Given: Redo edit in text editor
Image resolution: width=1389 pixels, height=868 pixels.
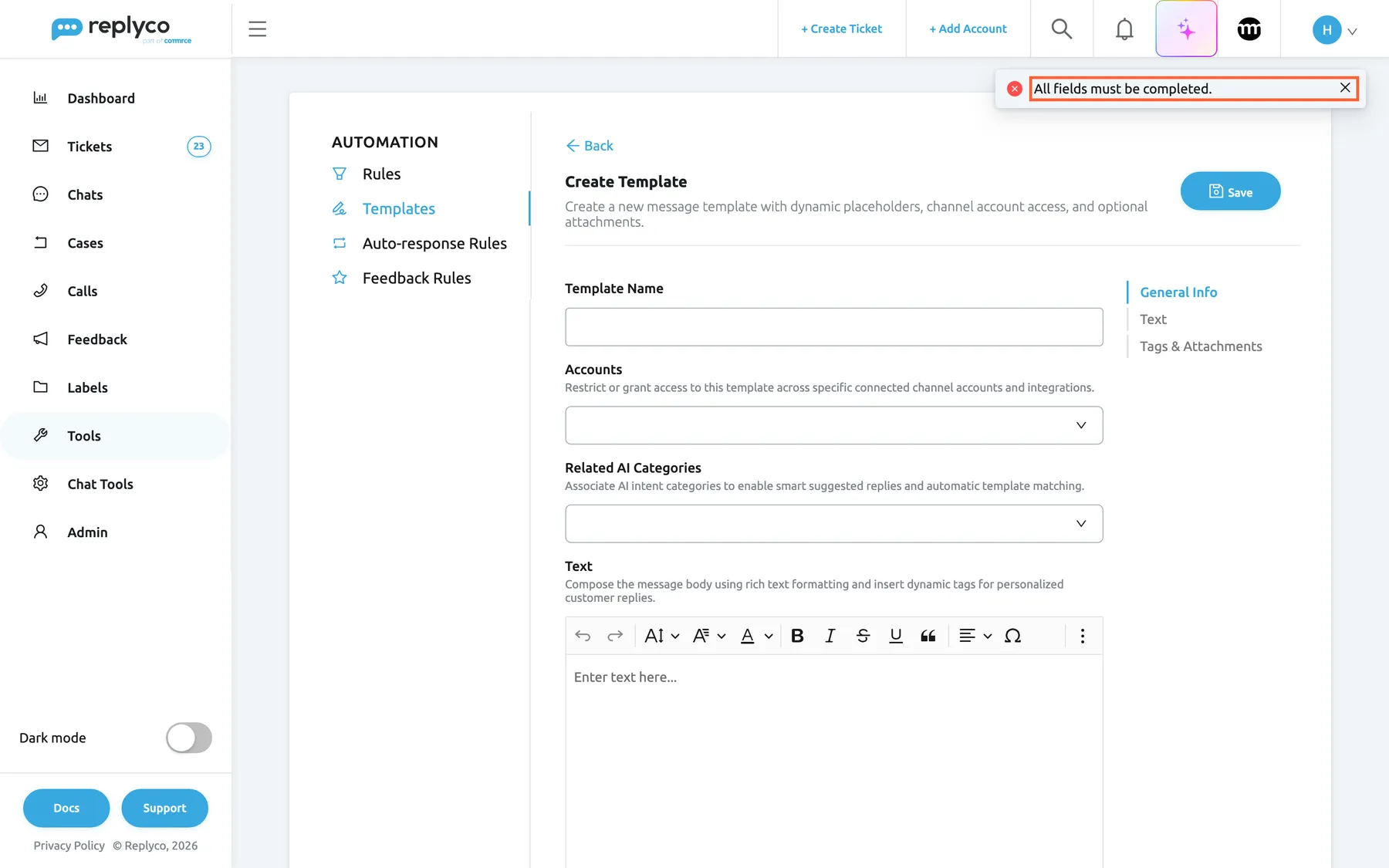Looking at the screenshot, I should (x=615, y=636).
